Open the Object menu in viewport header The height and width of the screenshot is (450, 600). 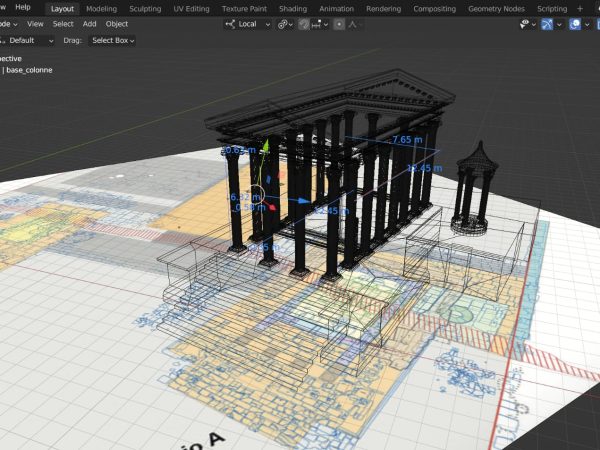pos(117,24)
